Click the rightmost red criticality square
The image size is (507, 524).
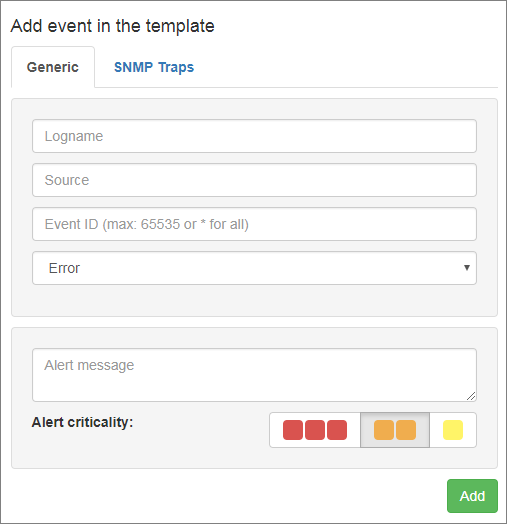337,430
